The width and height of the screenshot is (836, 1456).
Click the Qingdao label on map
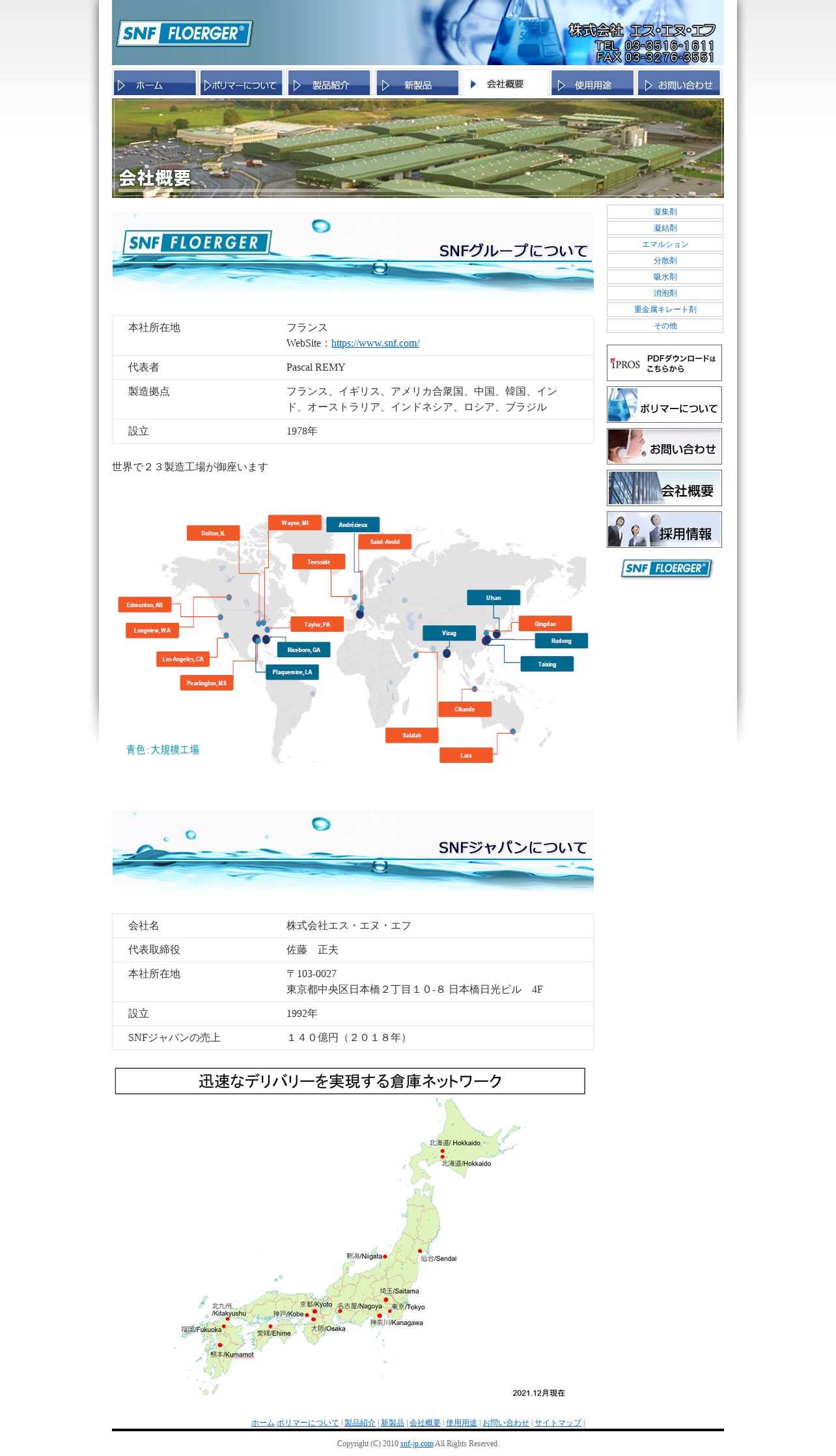pos(546,623)
